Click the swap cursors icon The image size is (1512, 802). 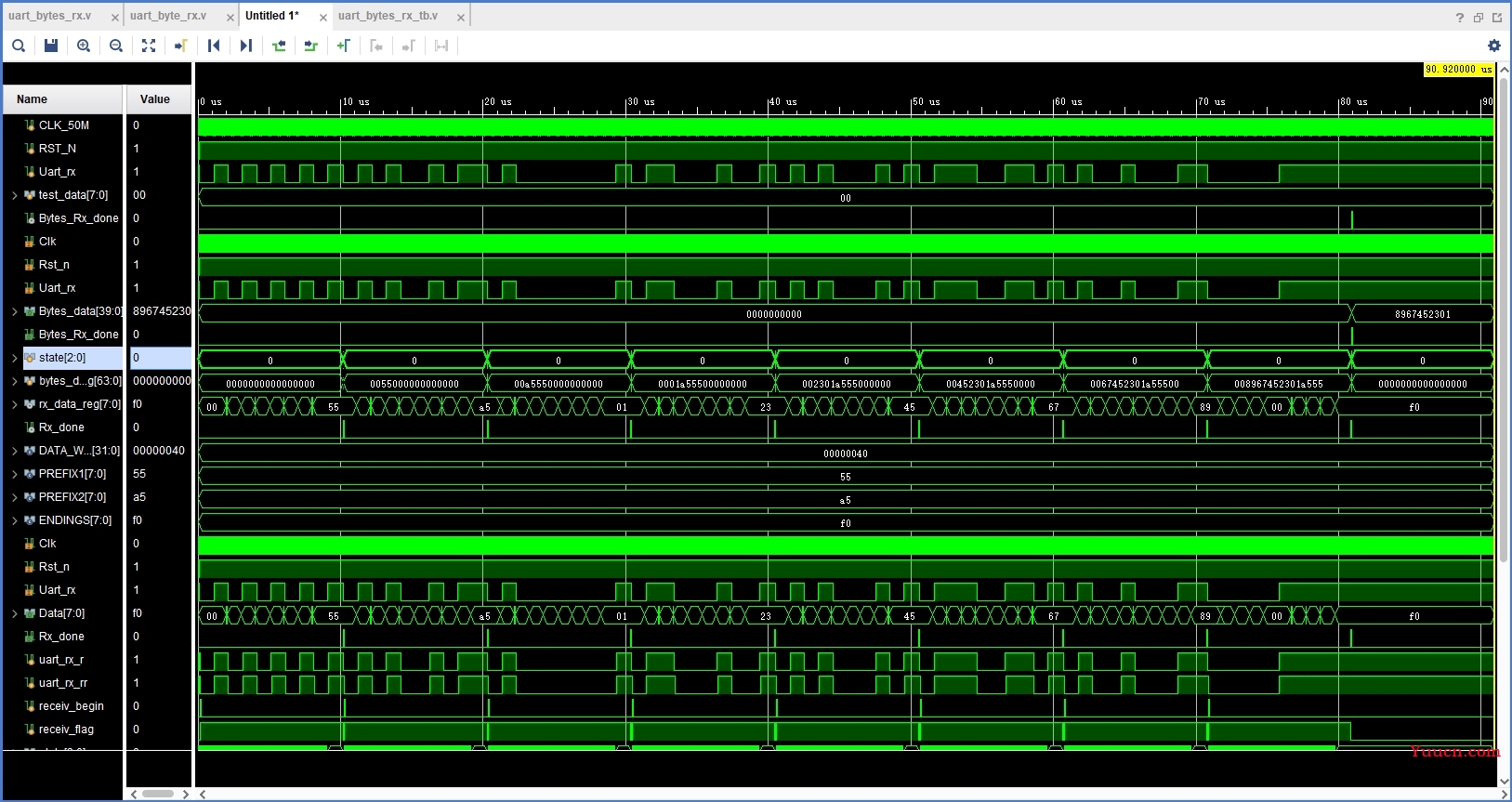click(441, 46)
